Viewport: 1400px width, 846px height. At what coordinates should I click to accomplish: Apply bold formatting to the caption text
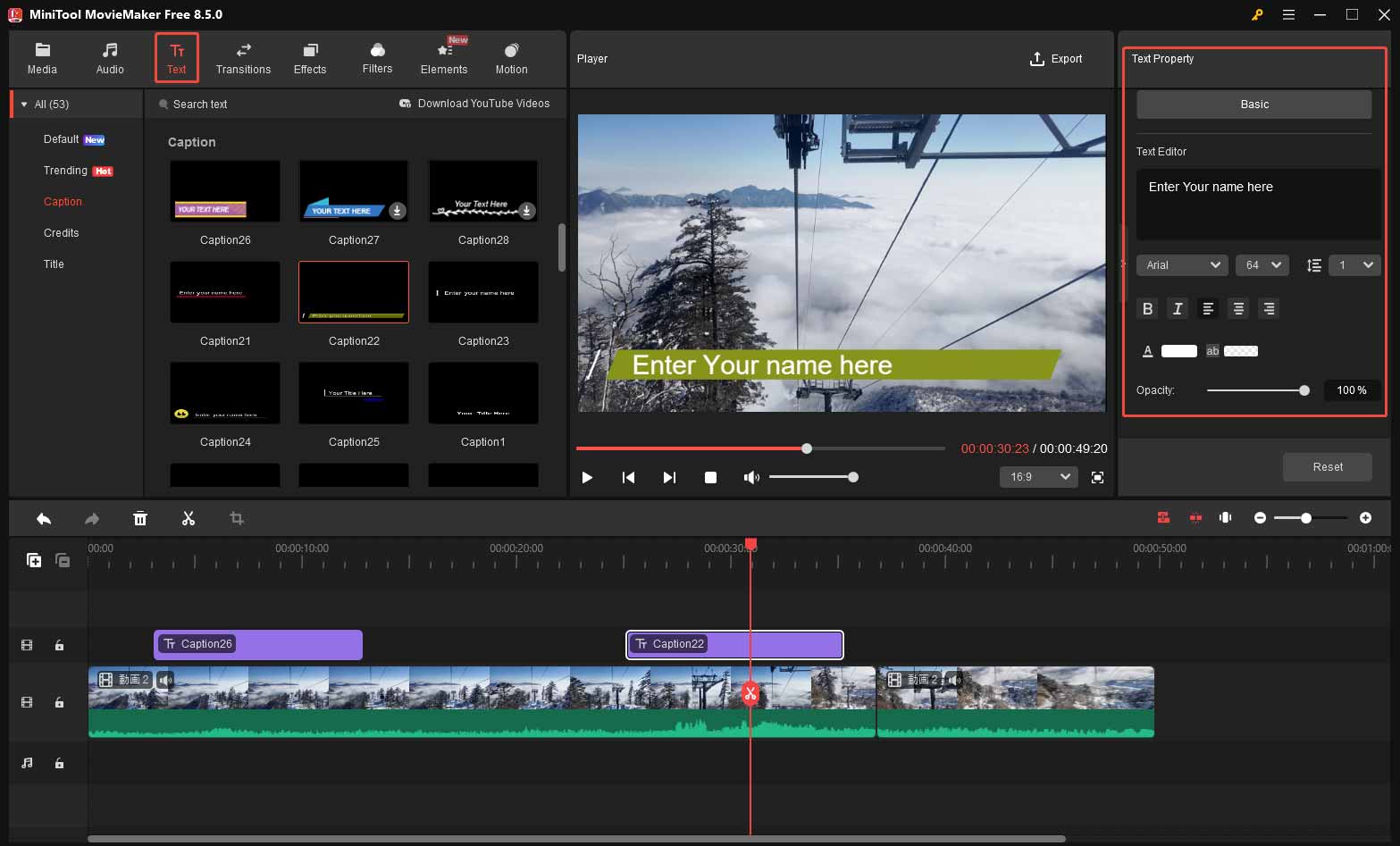[x=1147, y=308]
